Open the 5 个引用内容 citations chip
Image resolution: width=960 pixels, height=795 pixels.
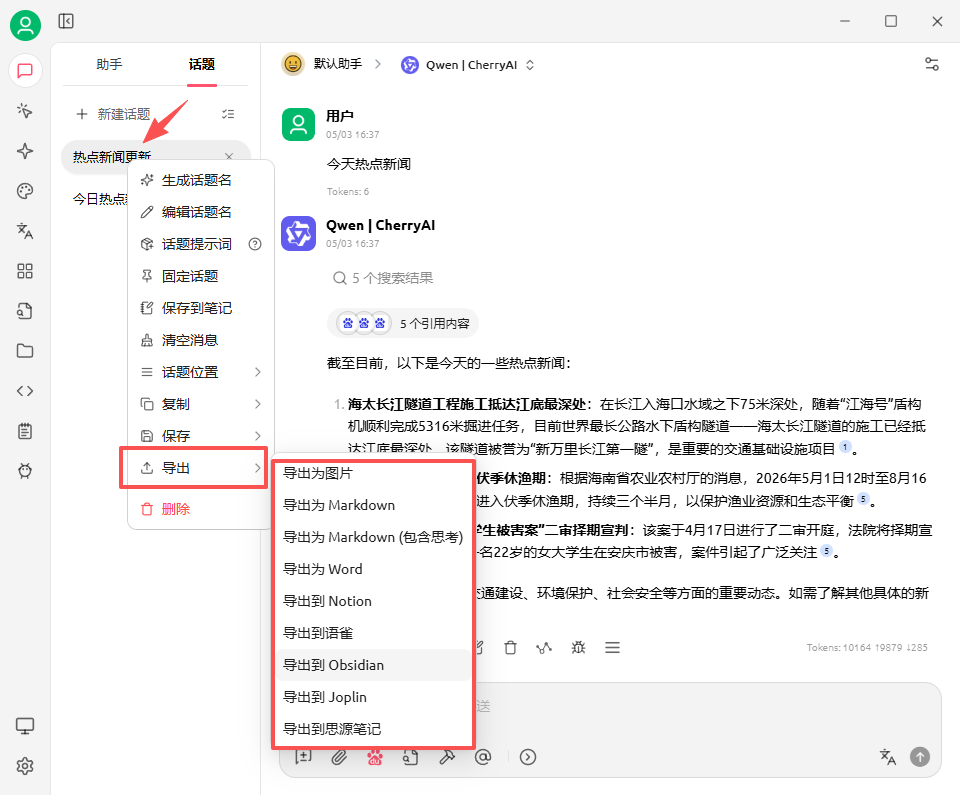pos(403,323)
